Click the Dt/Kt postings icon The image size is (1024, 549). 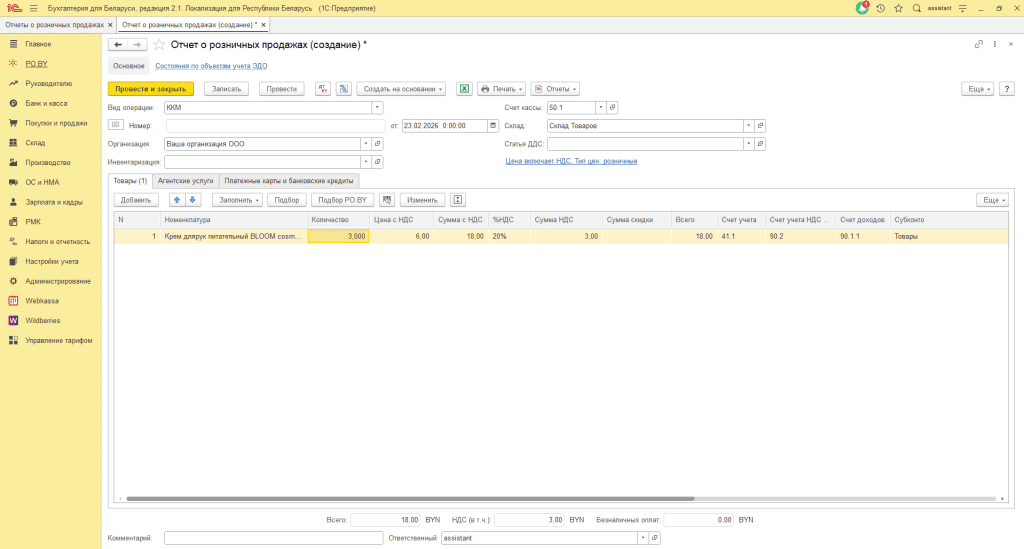[x=323, y=89]
